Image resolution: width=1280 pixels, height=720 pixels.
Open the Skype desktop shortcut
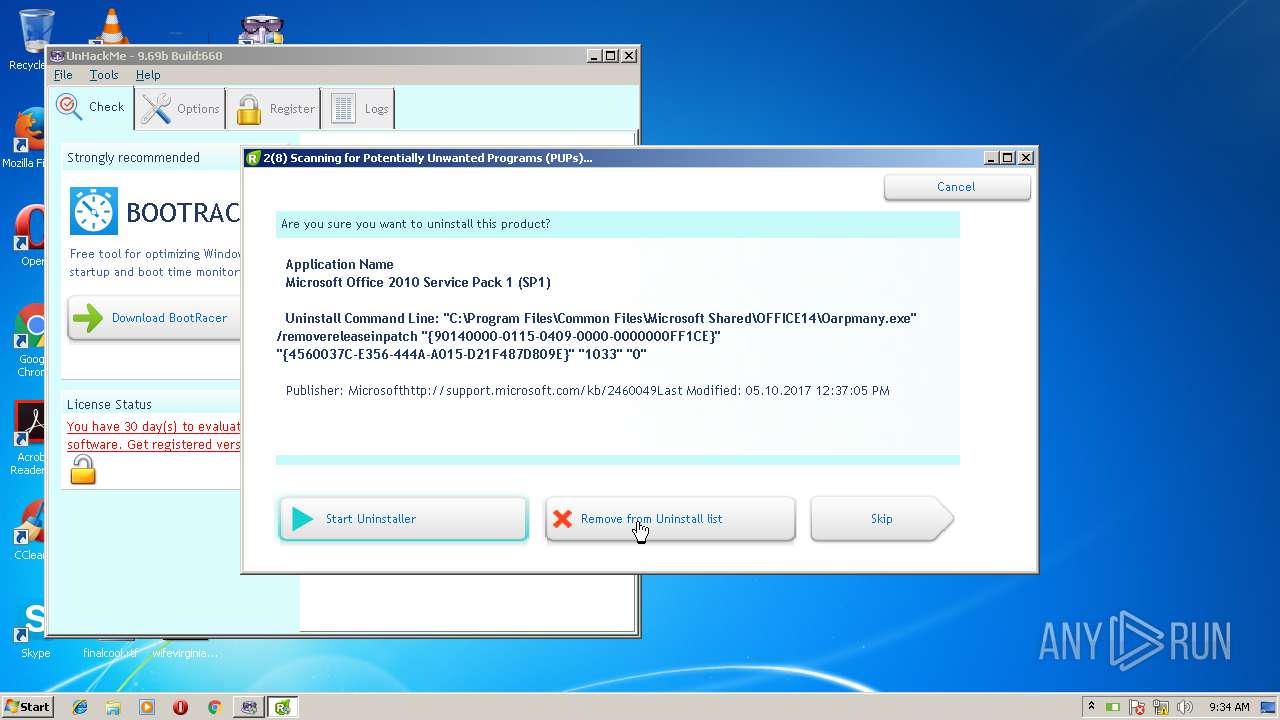click(34, 630)
